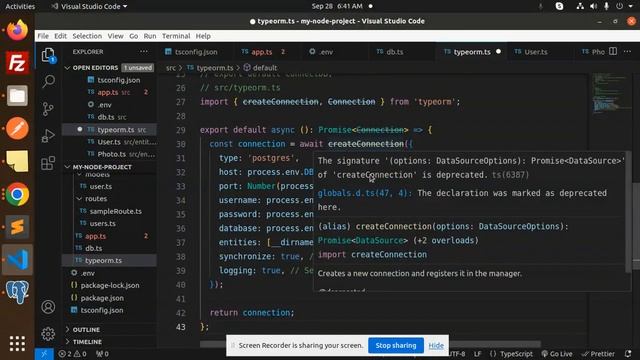Image resolution: width=640 pixels, height=360 pixels.
Task: Open the Visual Studio Code app menu dropdown
Action: tap(89, 6)
